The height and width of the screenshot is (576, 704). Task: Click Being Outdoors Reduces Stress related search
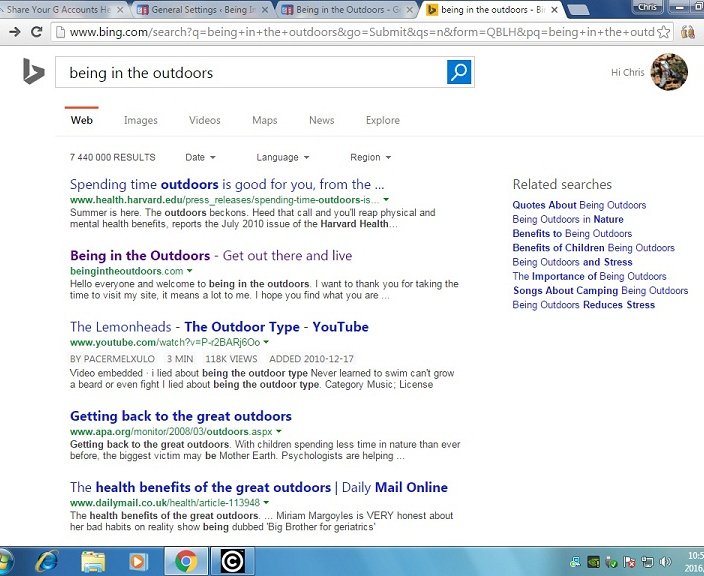pyautogui.click(x=584, y=305)
